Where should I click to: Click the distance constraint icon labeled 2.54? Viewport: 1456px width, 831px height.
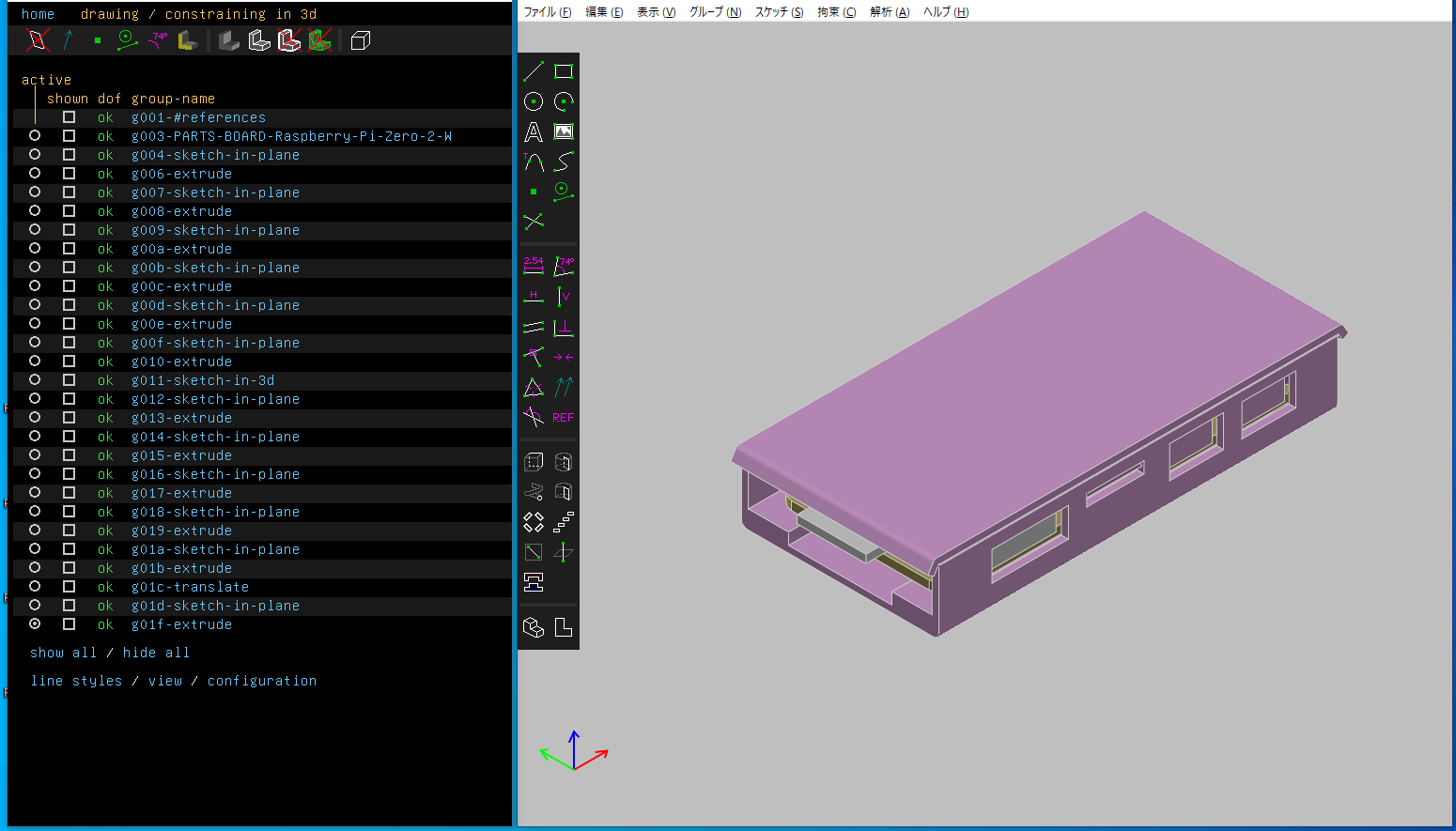[x=534, y=266]
